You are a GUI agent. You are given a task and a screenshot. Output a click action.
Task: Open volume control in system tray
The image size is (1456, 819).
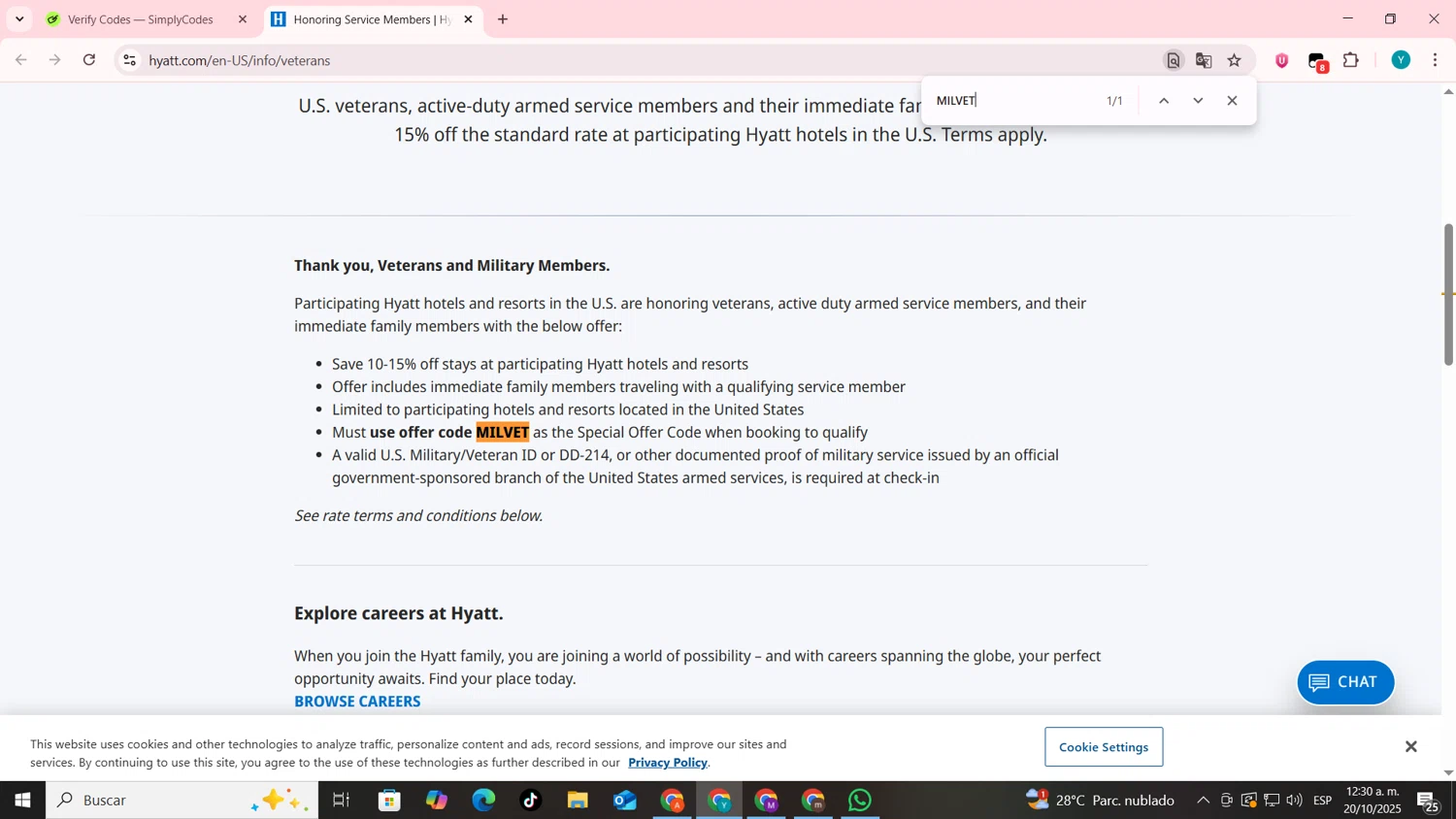1295,801
